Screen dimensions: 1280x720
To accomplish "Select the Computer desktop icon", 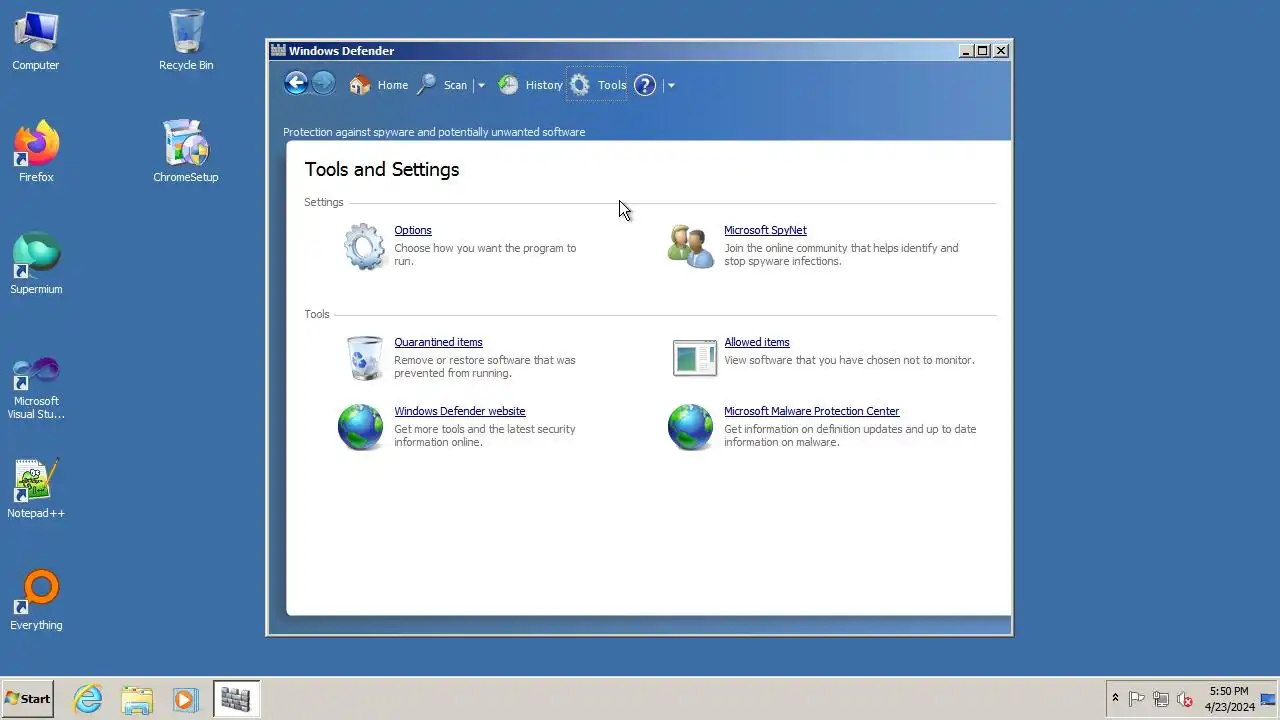I will (36, 41).
